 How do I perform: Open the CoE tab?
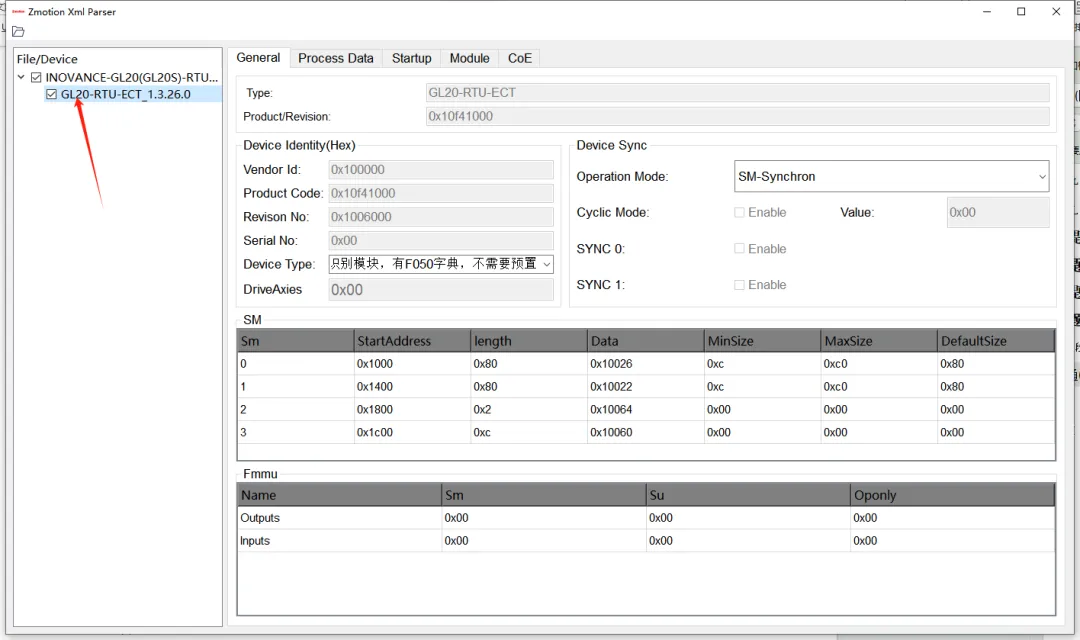click(x=519, y=59)
